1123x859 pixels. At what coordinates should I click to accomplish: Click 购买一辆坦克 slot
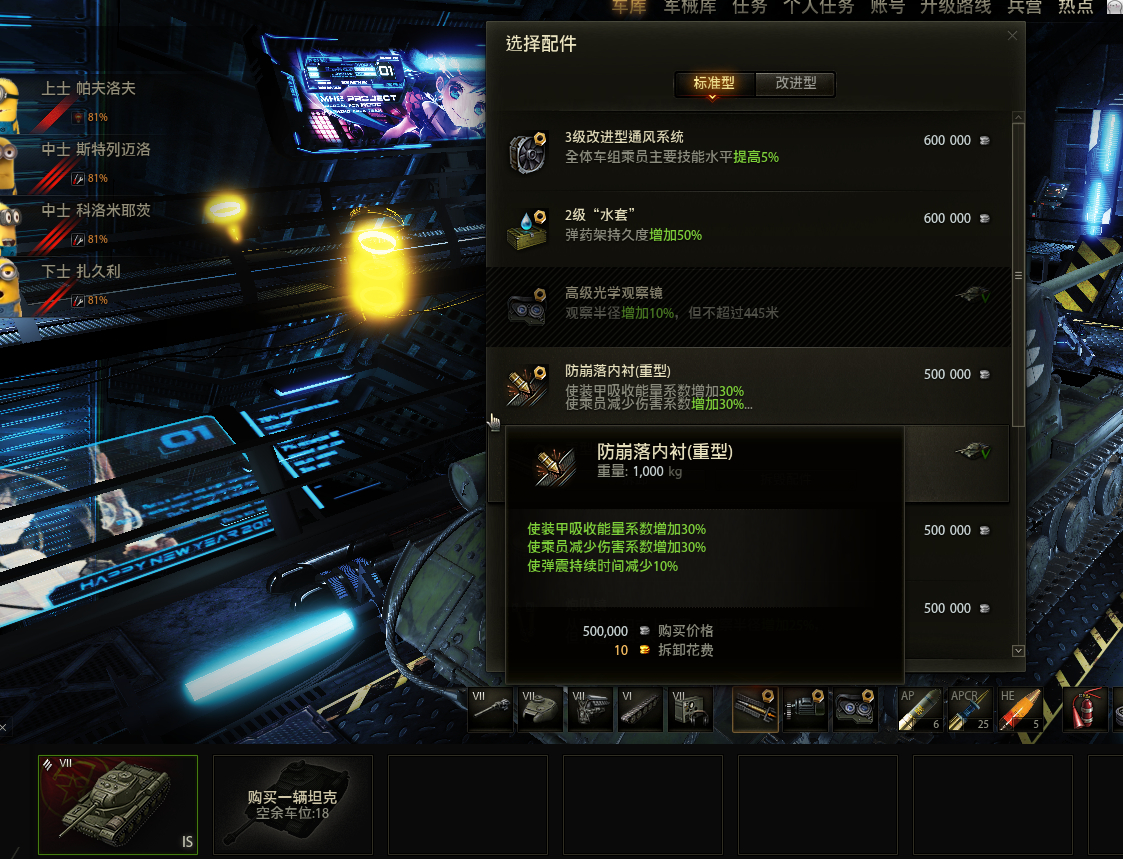pos(293,805)
